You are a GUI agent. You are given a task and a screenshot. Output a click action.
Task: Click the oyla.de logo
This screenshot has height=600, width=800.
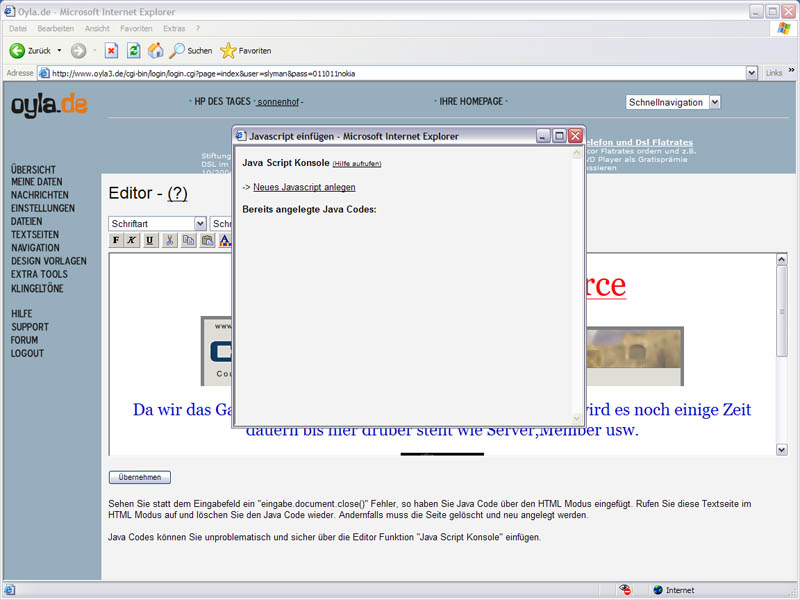coord(49,105)
